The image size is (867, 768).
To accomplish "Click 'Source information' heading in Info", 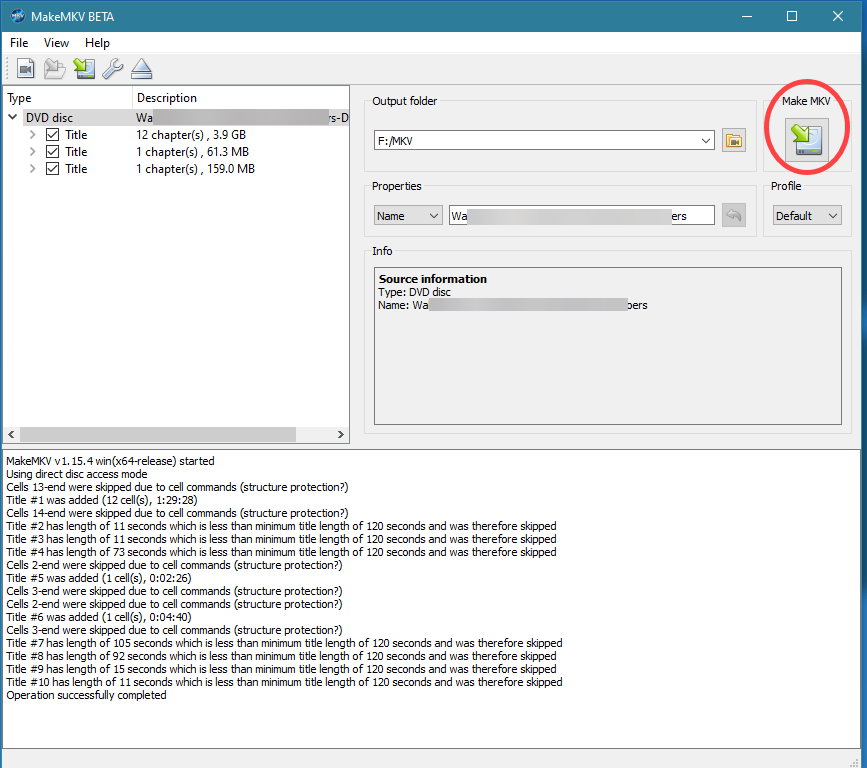I will pos(433,279).
